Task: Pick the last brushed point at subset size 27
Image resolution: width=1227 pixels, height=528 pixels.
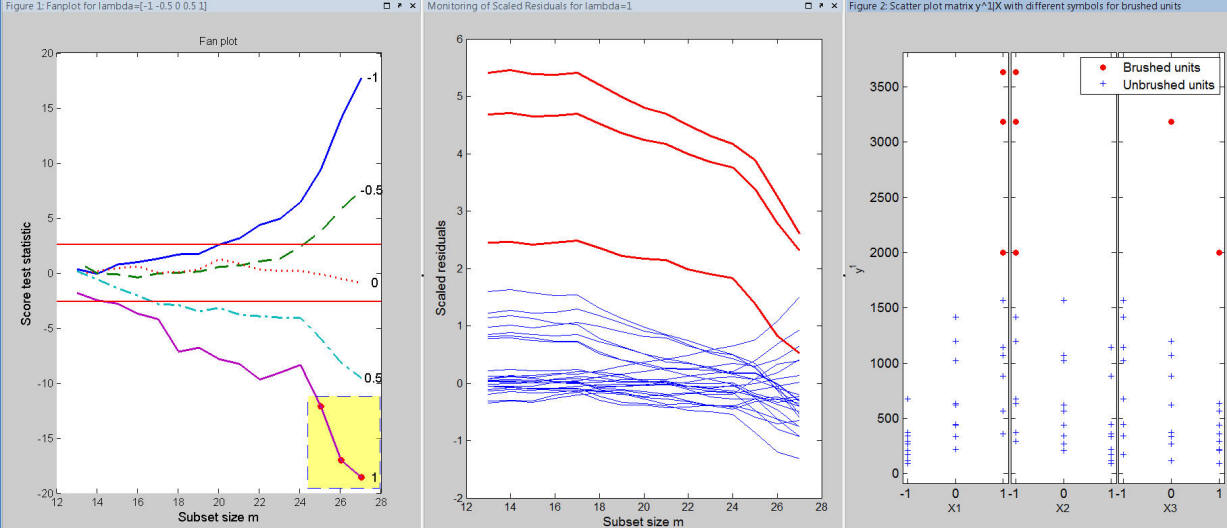Action: point(361,477)
